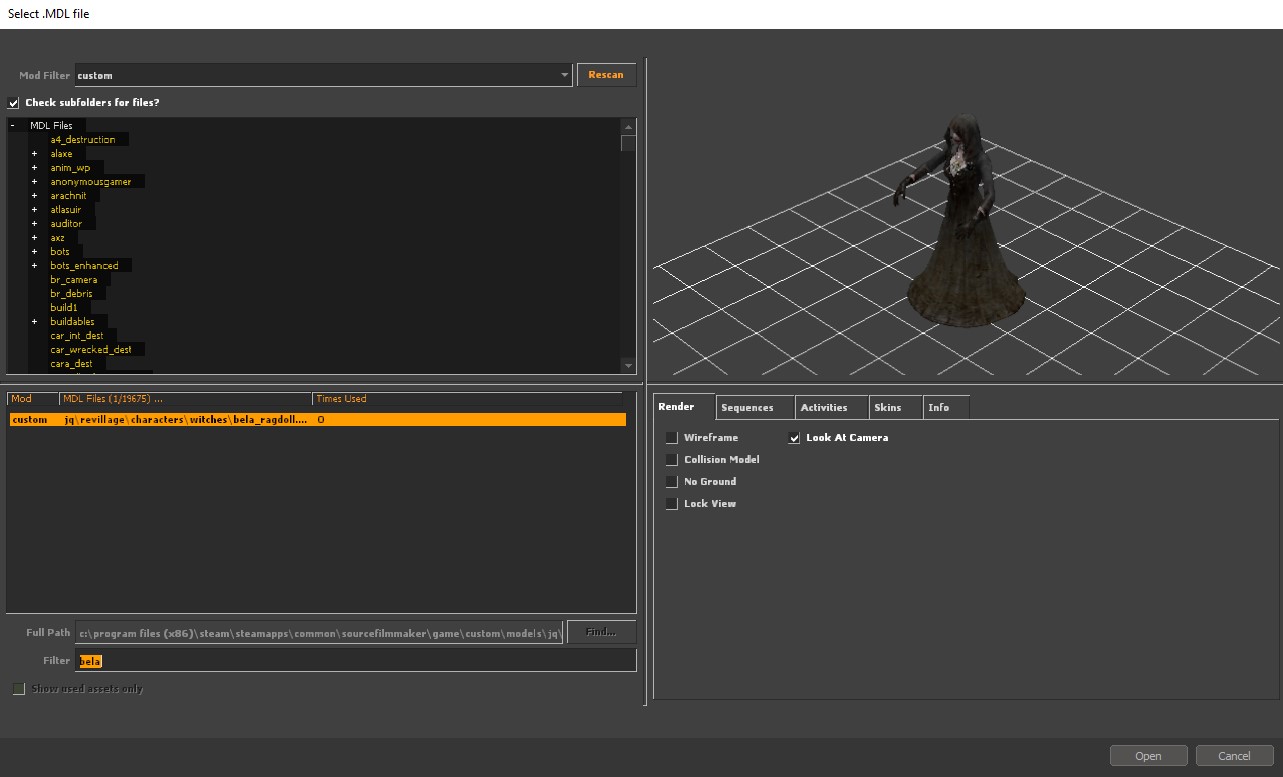Click the Rescan button
The height and width of the screenshot is (777, 1283).
[605, 75]
